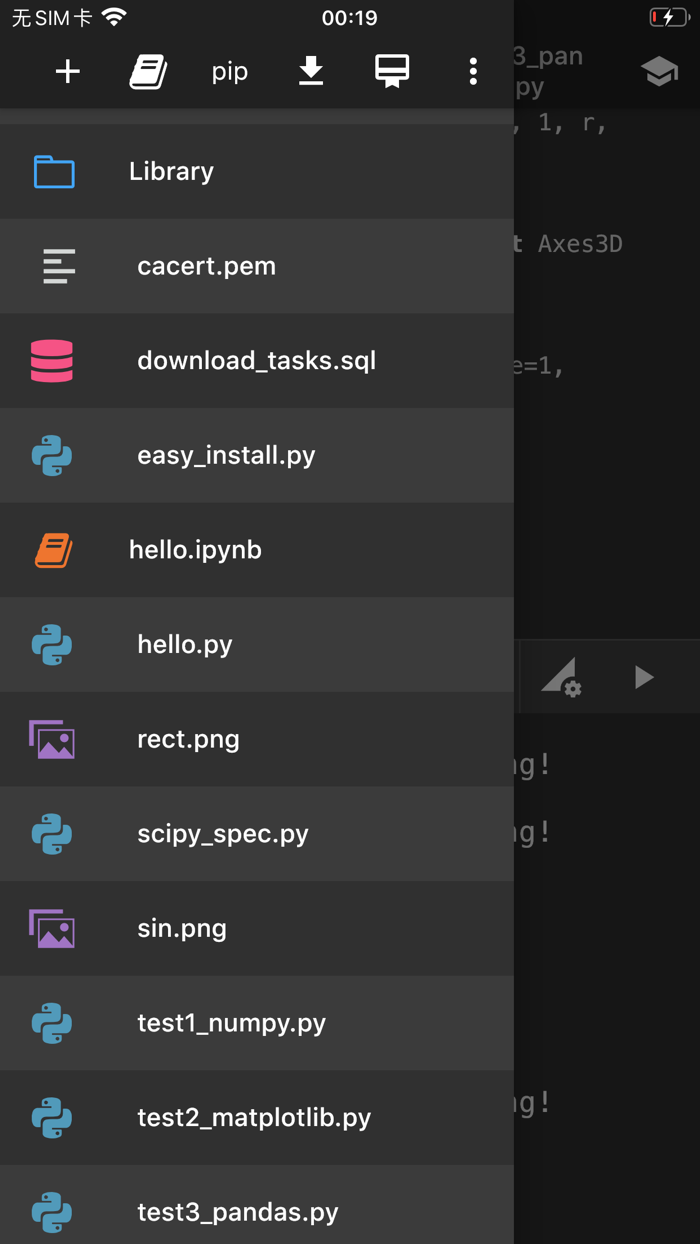View the rect.png image
Viewport: 700px width, 1244px height.
pos(188,738)
